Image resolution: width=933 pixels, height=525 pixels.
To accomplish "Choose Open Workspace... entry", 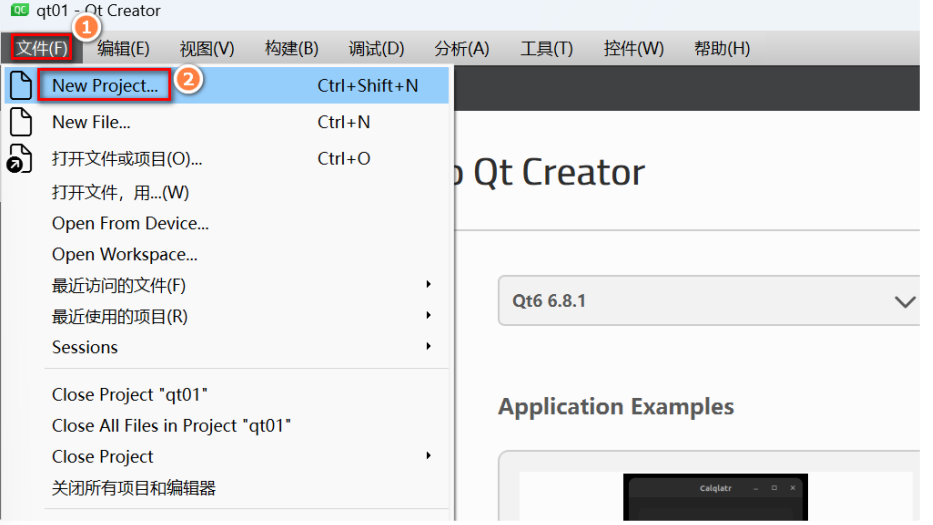I will (x=227, y=254).
